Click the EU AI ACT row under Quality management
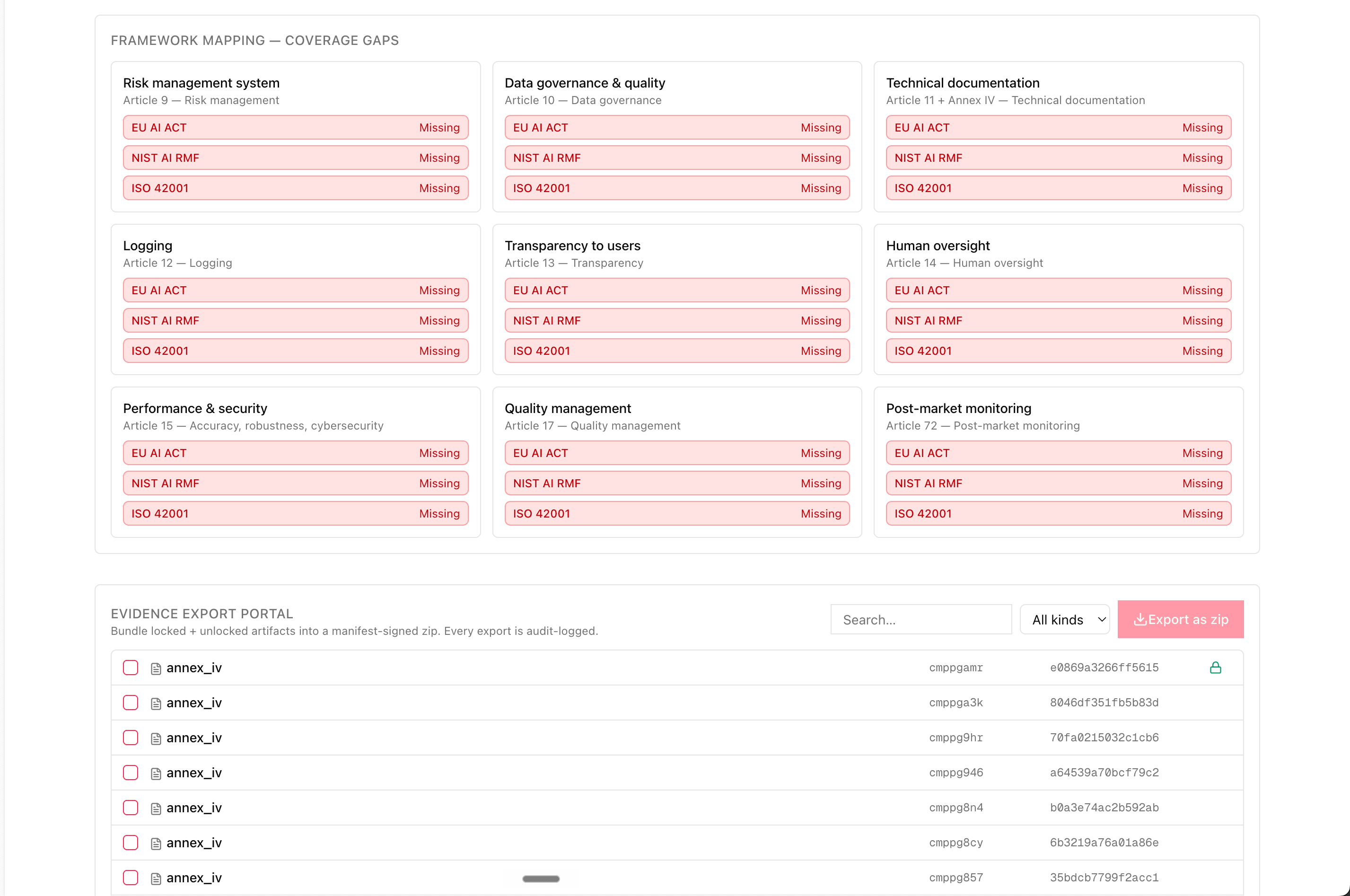Image resolution: width=1350 pixels, height=896 pixels. [677, 453]
